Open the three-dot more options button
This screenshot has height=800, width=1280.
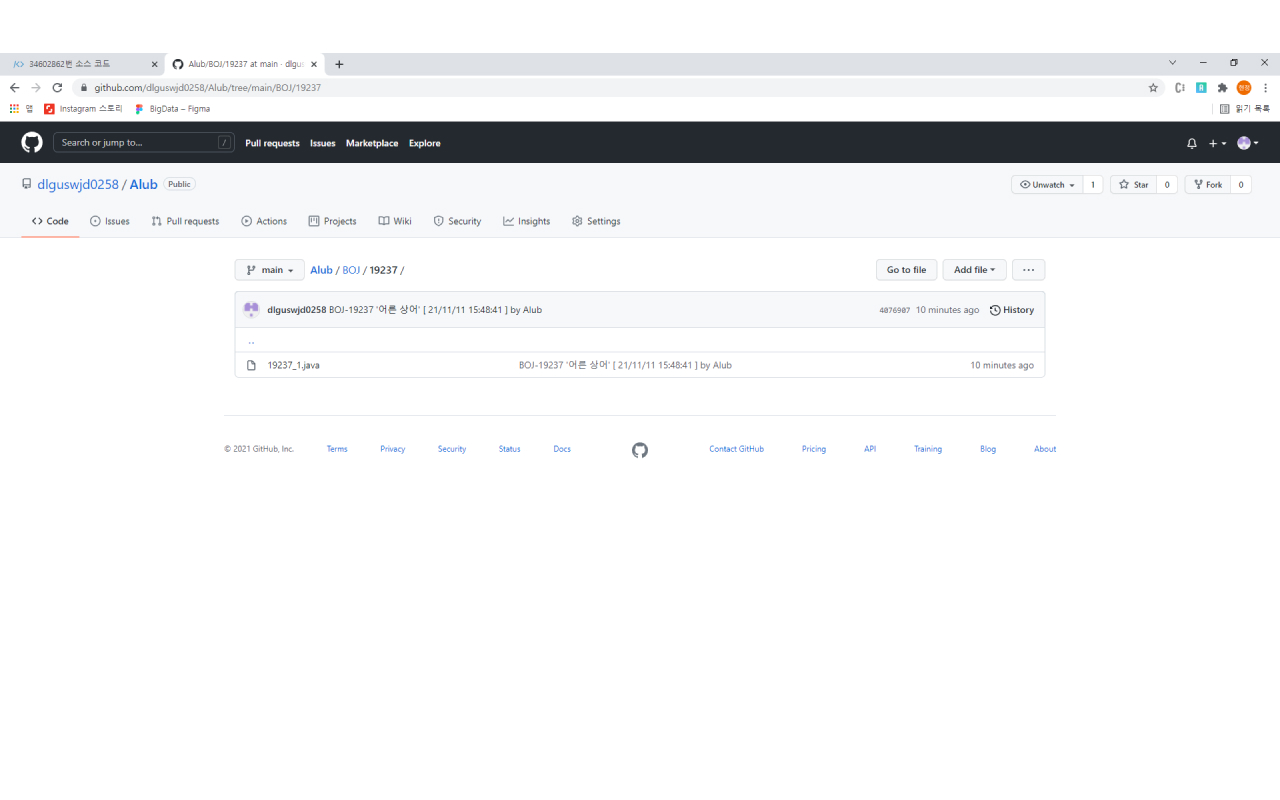click(1028, 270)
